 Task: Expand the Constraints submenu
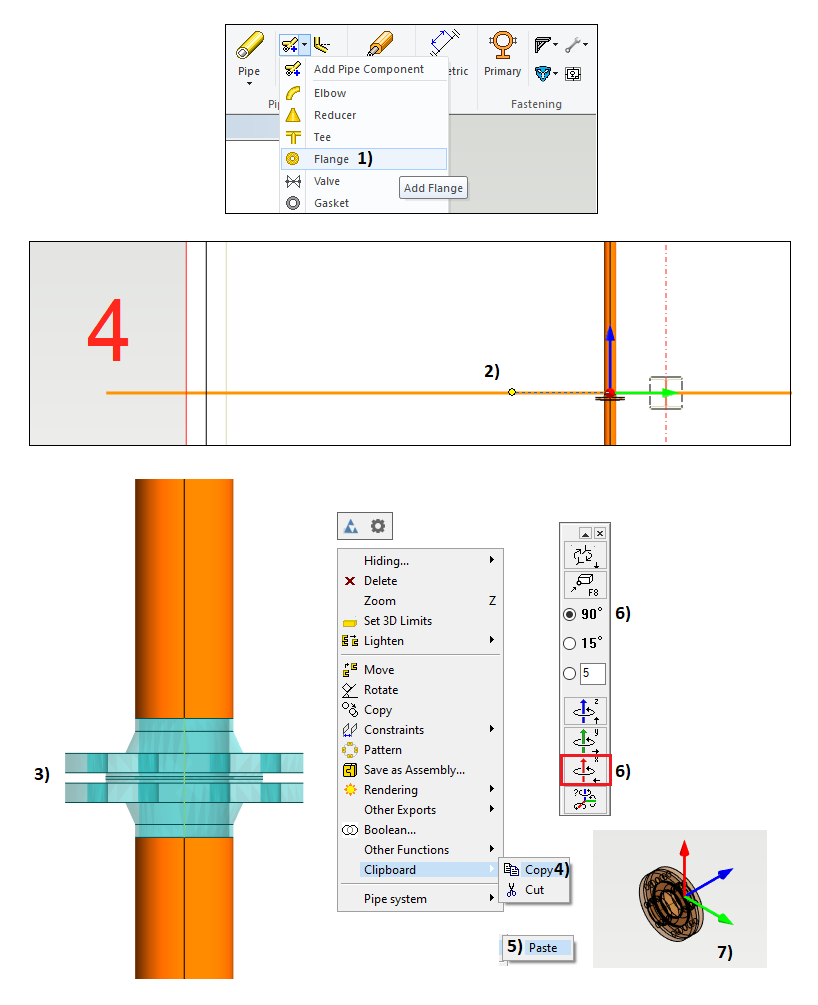coord(420,729)
